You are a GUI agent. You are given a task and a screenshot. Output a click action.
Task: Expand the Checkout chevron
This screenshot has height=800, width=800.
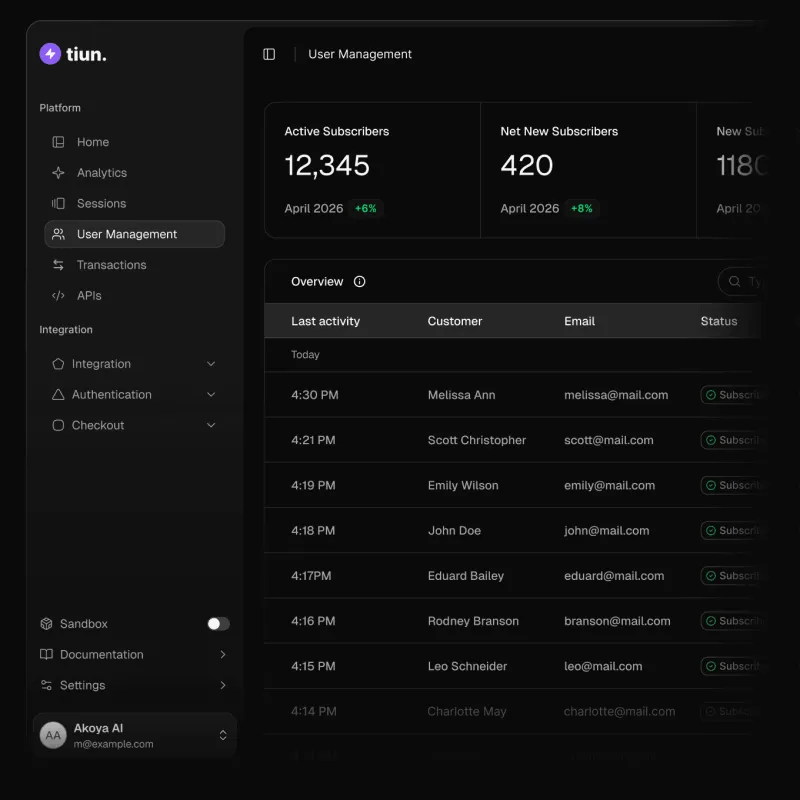211,425
